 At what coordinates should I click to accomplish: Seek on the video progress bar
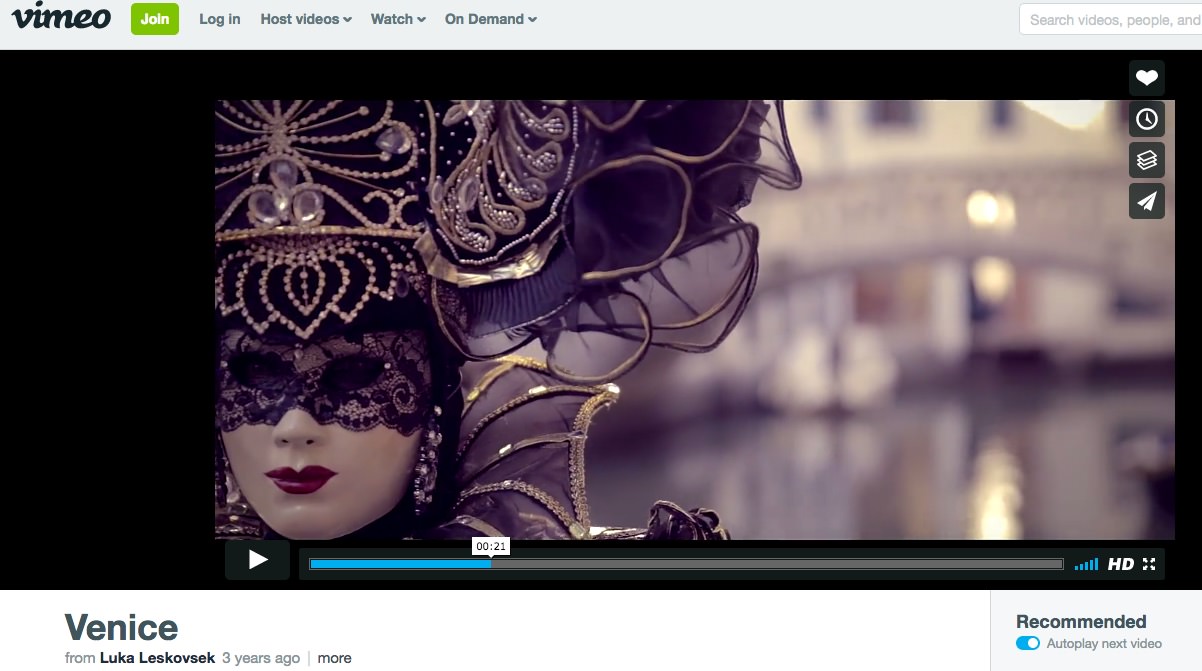click(x=686, y=564)
